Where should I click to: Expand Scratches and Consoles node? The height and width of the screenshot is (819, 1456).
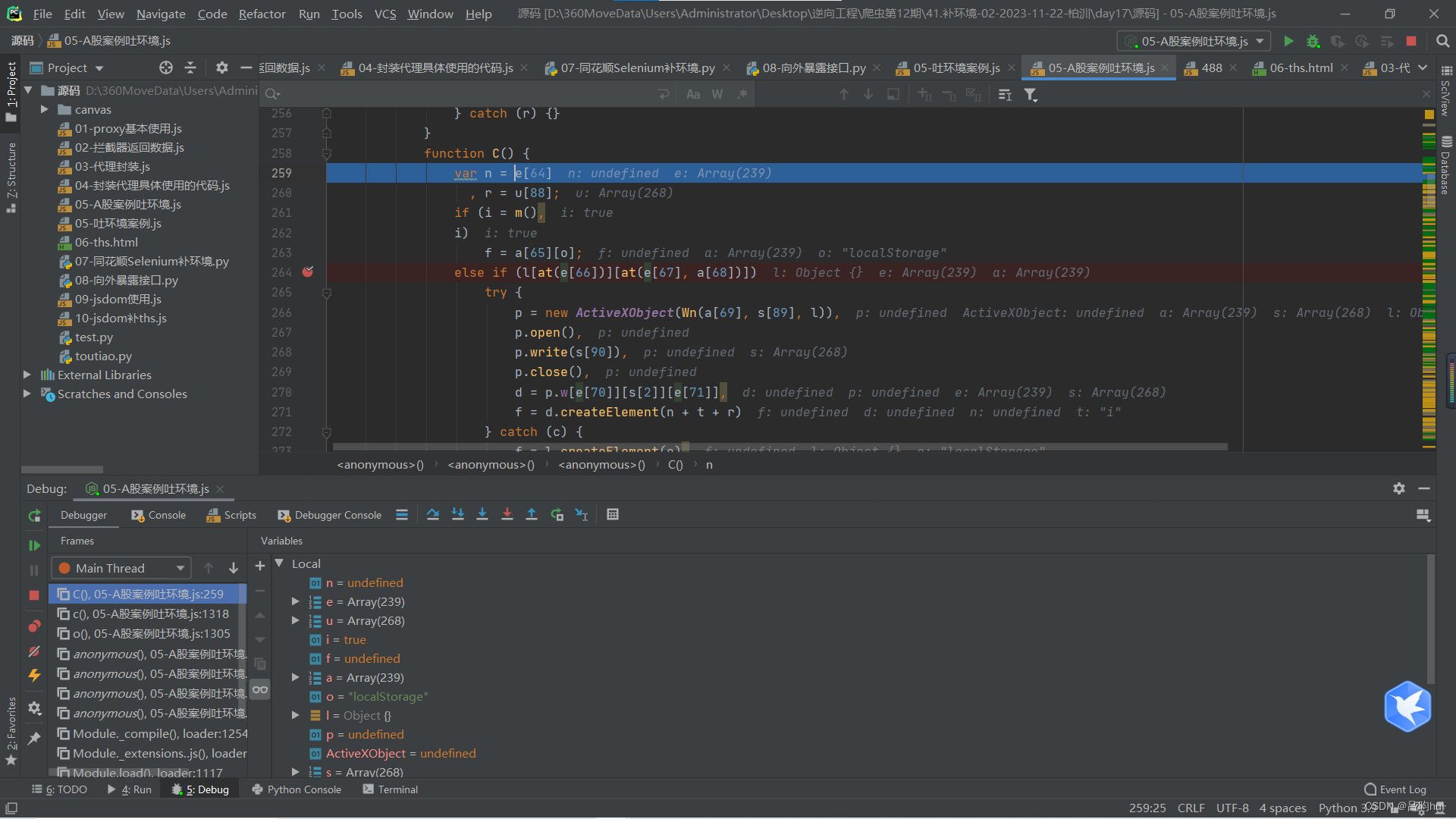point(27,394)
